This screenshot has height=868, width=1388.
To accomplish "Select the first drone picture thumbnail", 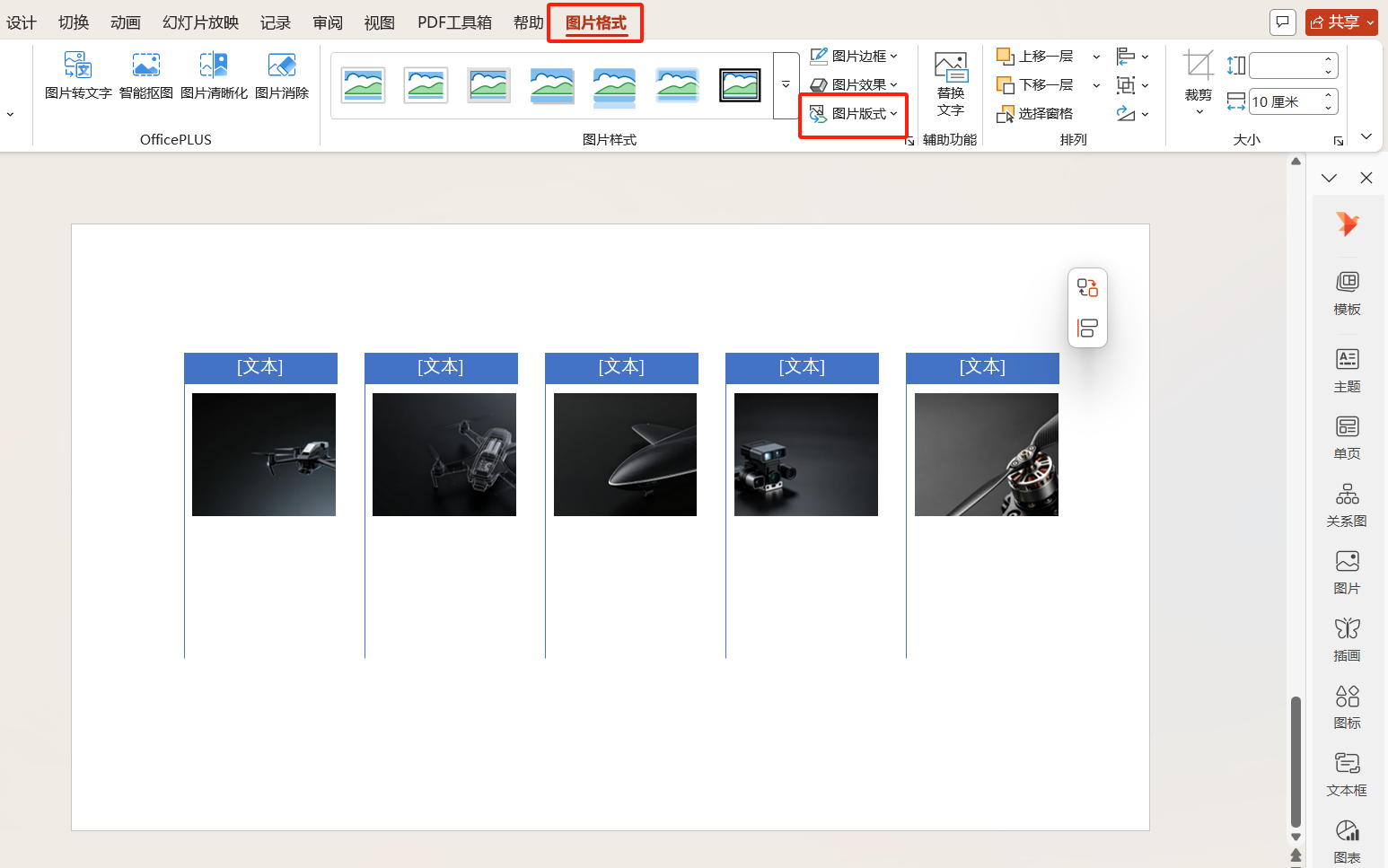I will pos(264,454).
